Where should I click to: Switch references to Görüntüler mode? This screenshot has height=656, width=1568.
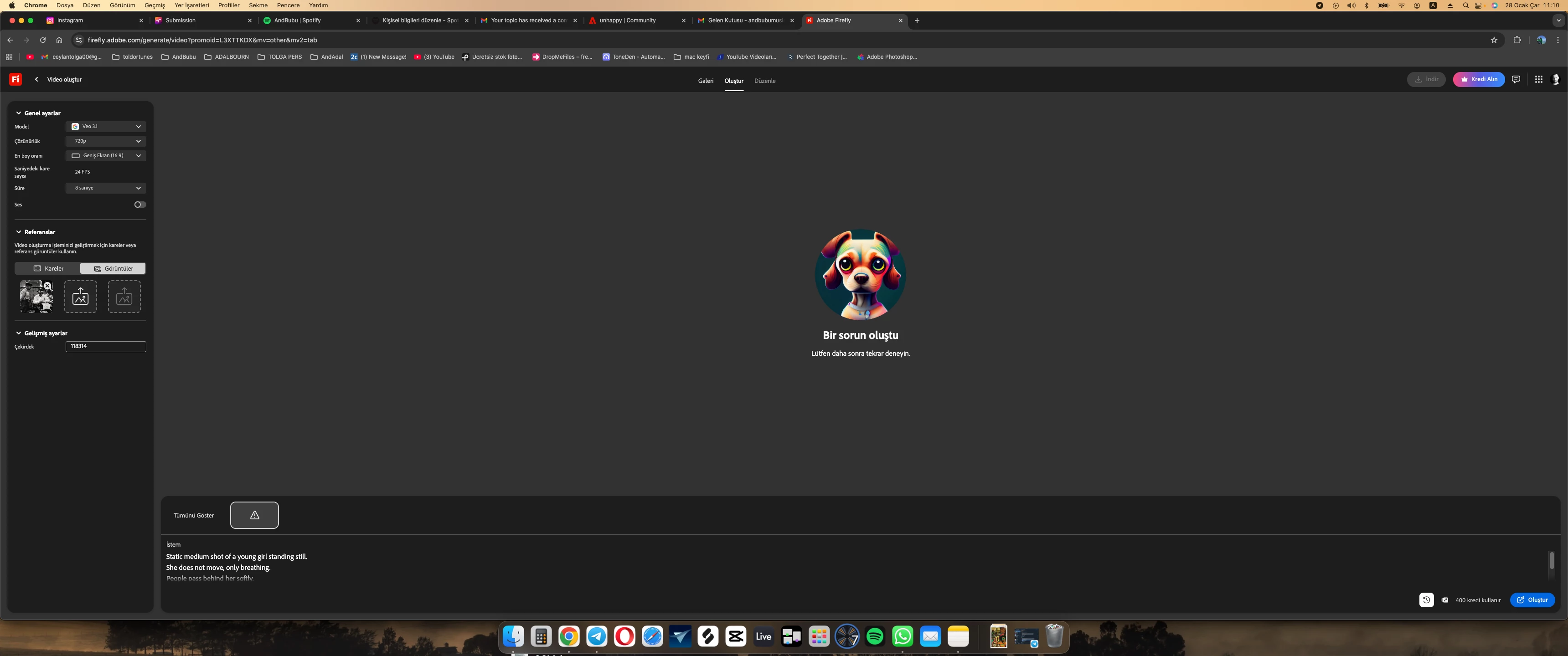tap(113, 268)
